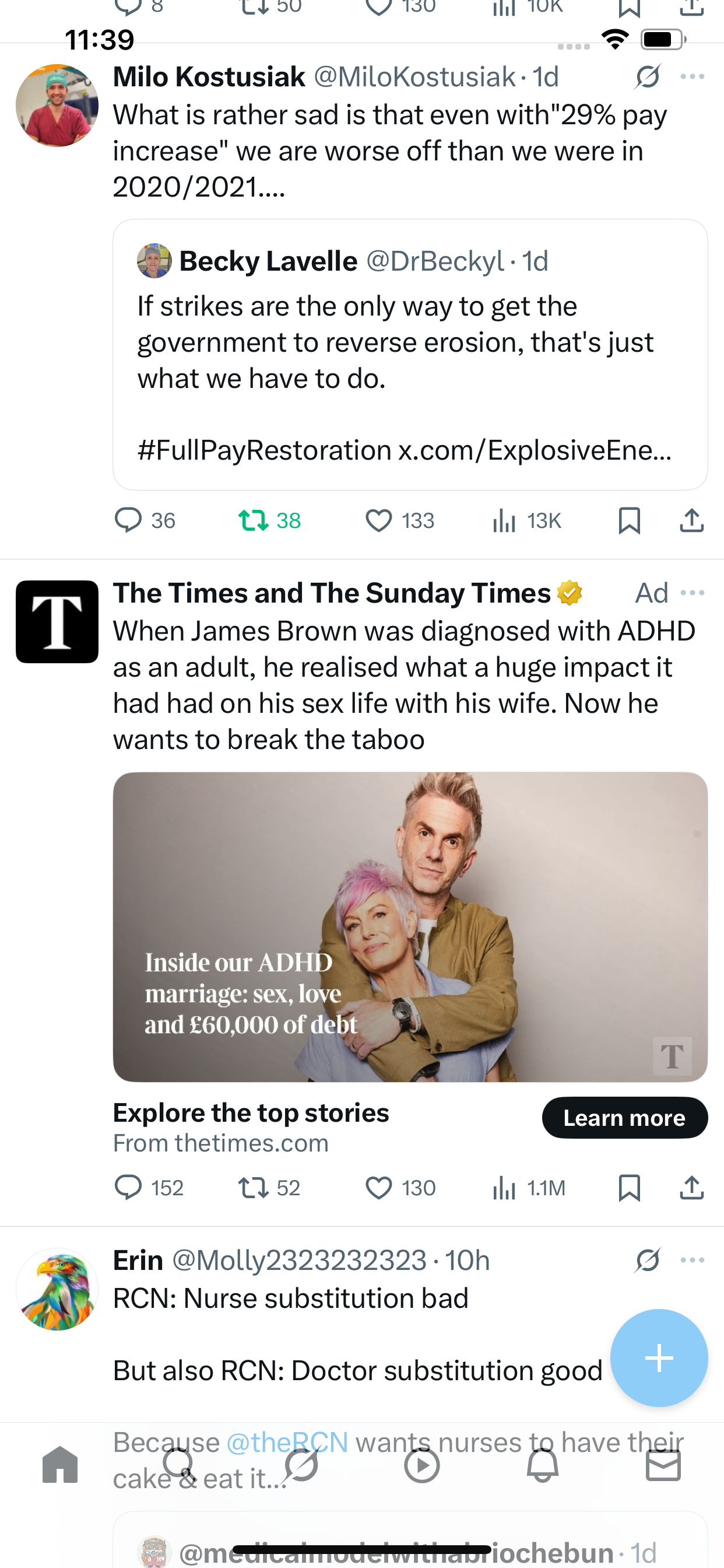This screenshot has height=1568, width=724.
Task: Repost The Times ad
Action: [253, 1188]
